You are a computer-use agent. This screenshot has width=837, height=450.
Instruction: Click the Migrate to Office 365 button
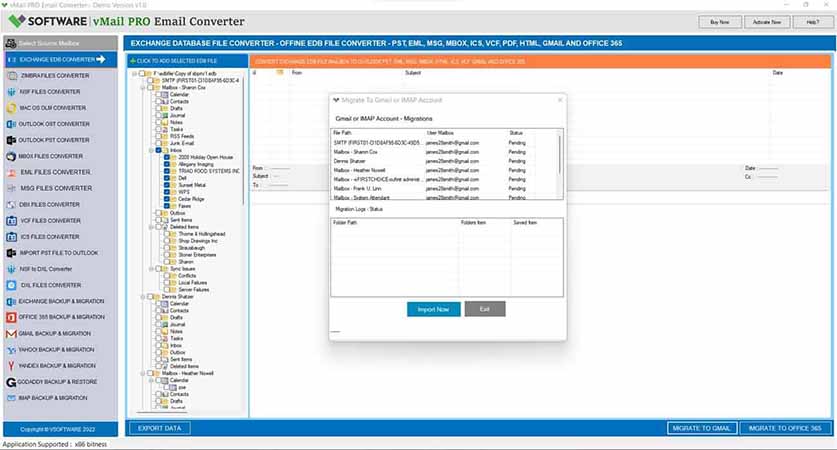[785, 428]
